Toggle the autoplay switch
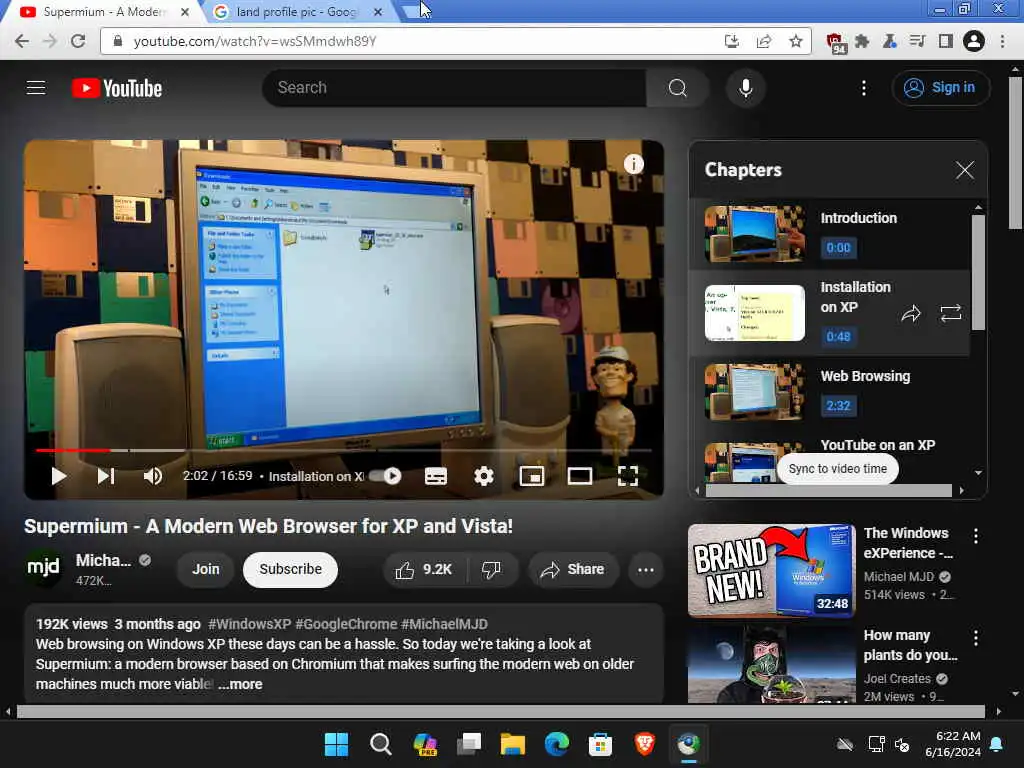The width and height of the screenshot is (1024, 768). pos(385,476)
